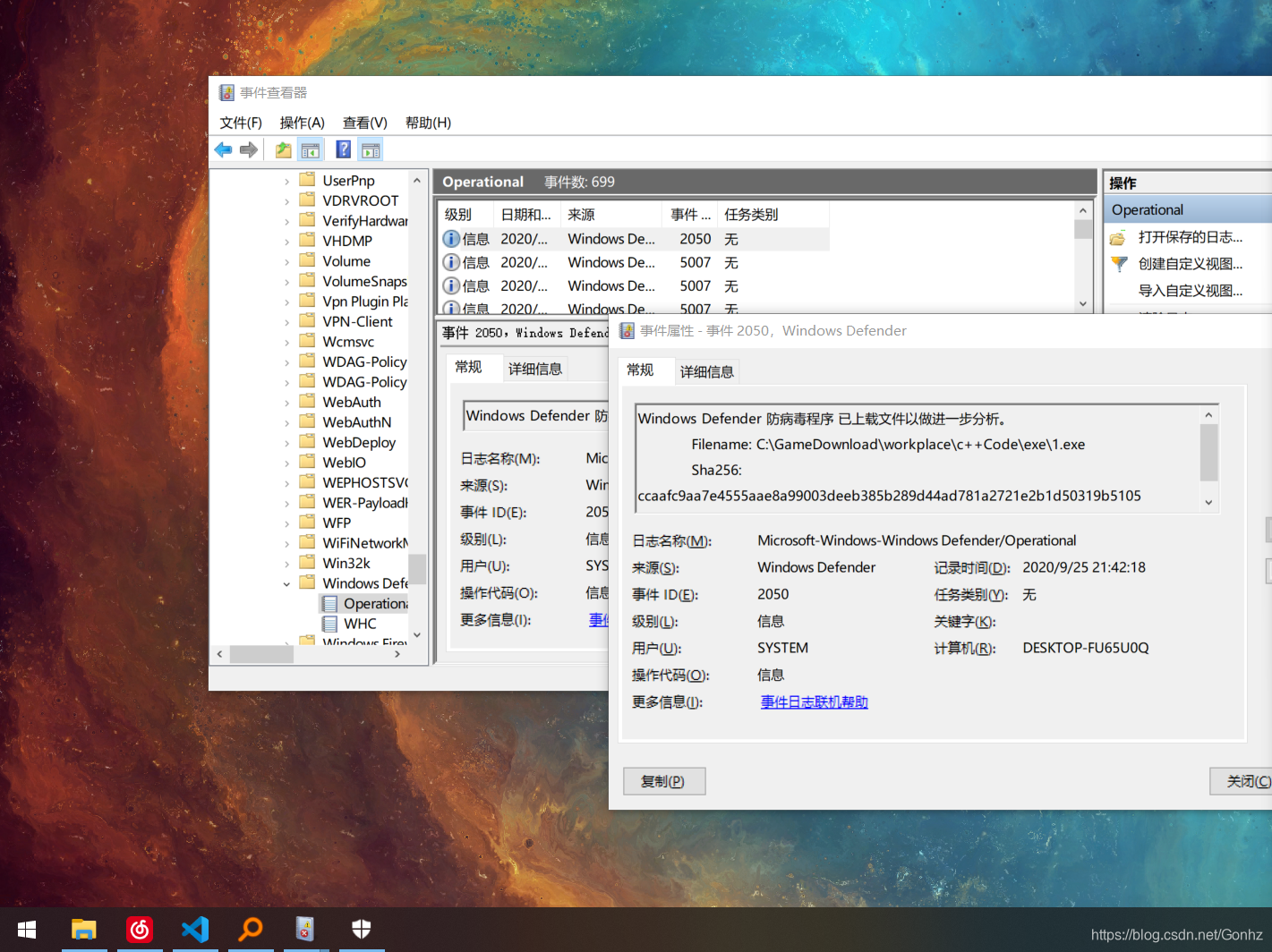This screenshot has width=1272, height=952.
Task: Open the Windows Start button
Action: pos(27,930)
